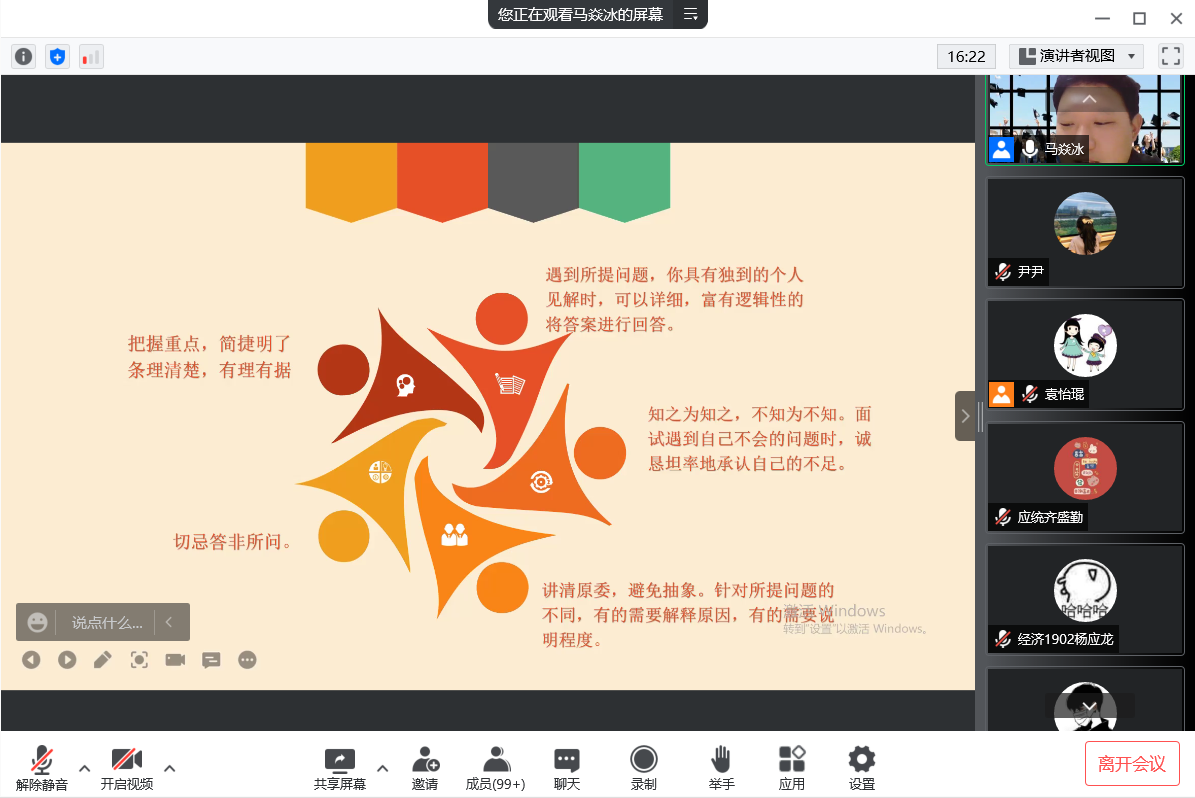
Task: Select the pencil annotation tool
Action: [x=102, y=660]
